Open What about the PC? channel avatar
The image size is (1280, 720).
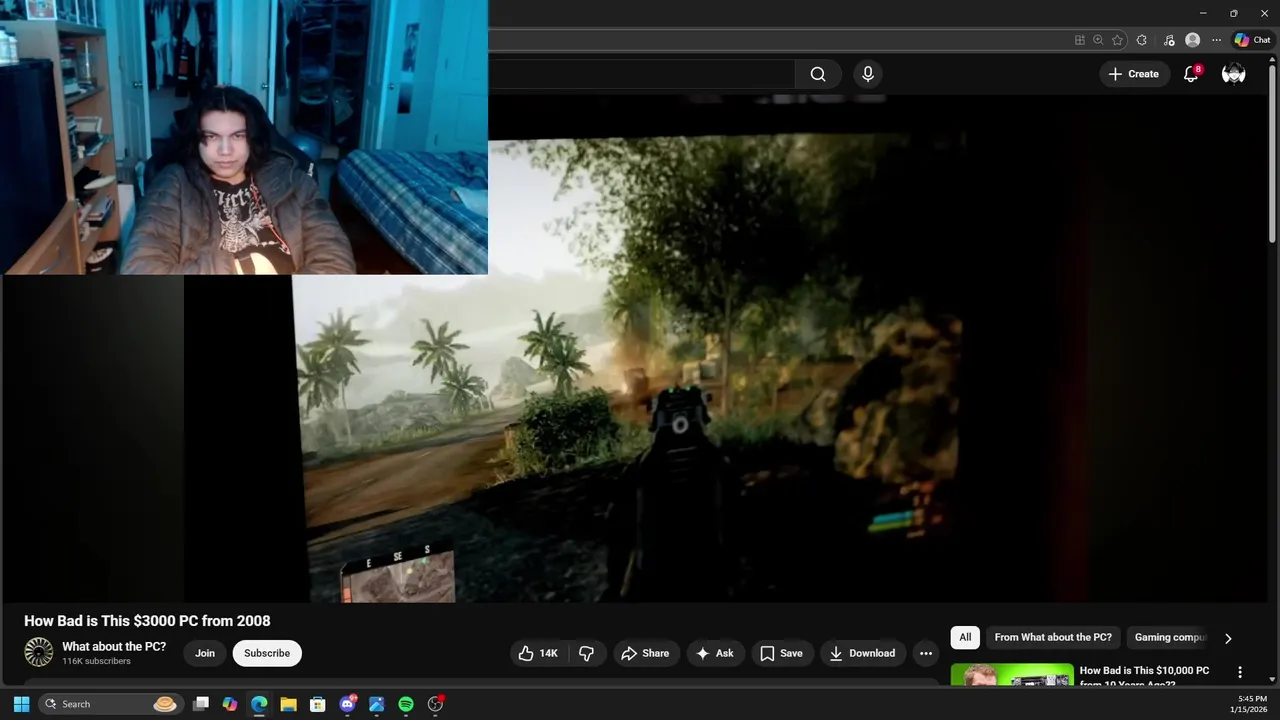(38, 652)
